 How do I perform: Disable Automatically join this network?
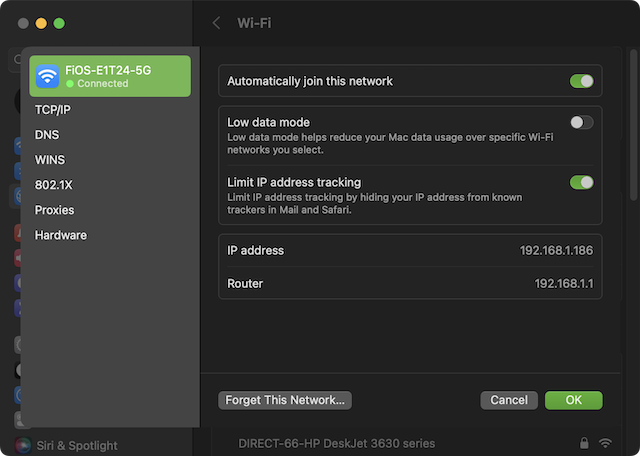tap(581, 81)
